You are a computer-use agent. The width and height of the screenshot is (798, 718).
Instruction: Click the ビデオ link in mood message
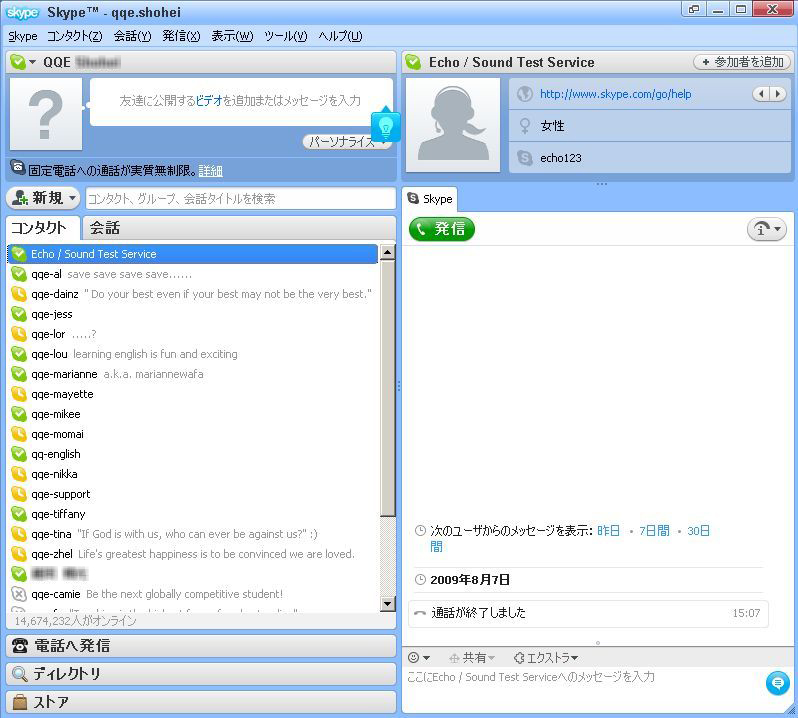click(x=209, y=101)
